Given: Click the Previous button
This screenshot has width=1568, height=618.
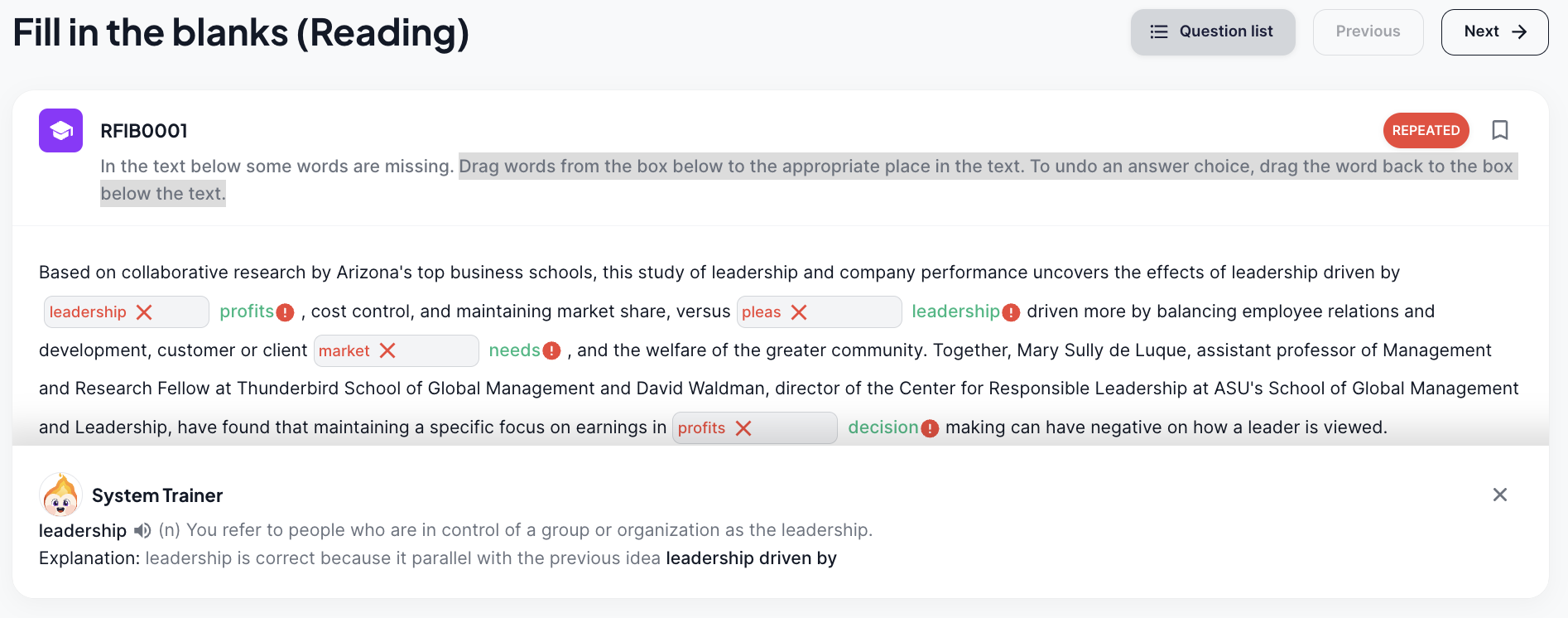Looking at the screenshot, I should click(x=1368, y=32).
